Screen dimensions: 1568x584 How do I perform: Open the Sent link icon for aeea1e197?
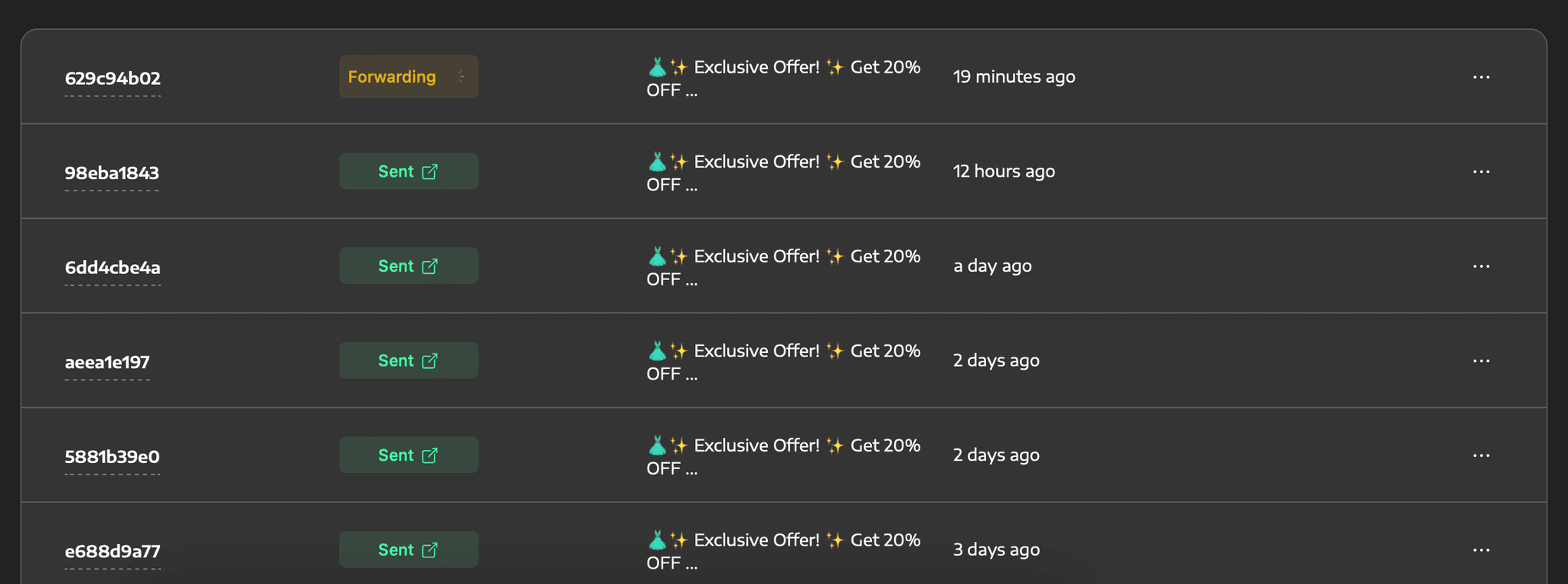click(x=430, y=361)
